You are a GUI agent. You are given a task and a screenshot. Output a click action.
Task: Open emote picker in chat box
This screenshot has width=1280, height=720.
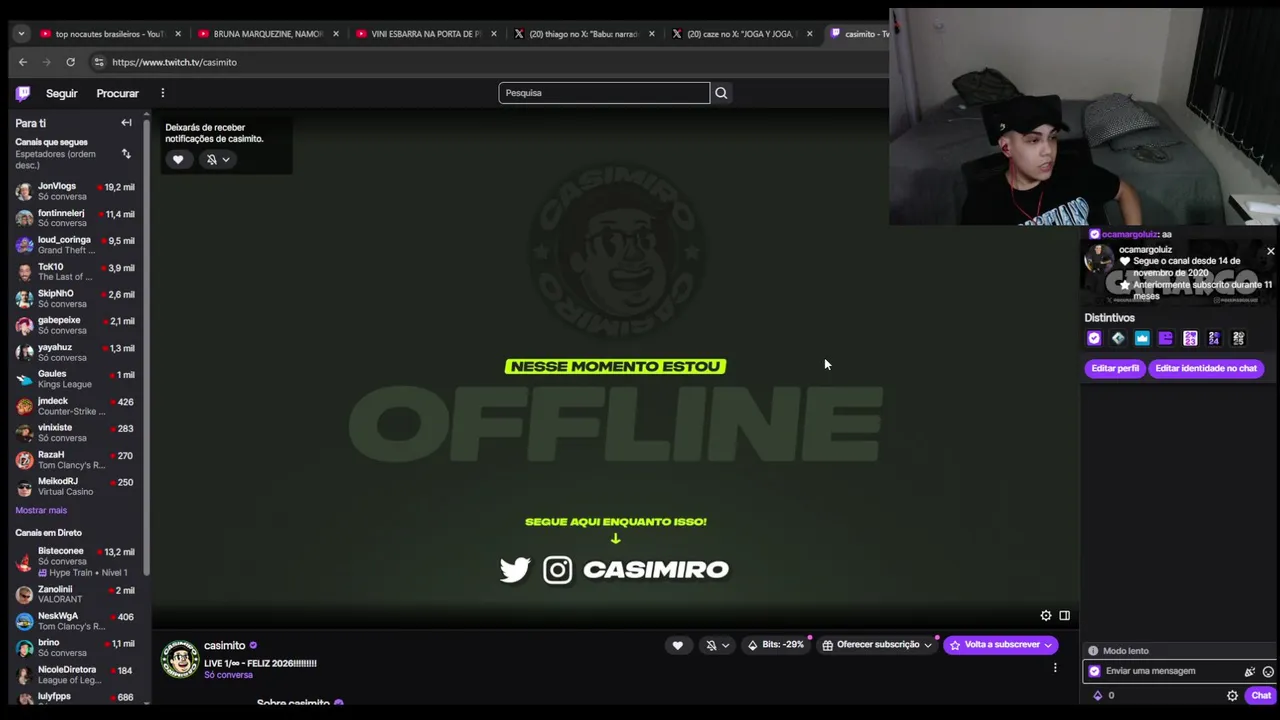[x=1268, y=672]
